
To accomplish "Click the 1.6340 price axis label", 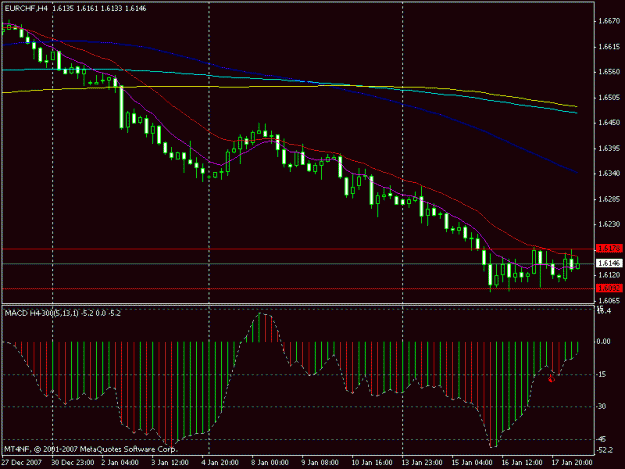I will [609, 173].
